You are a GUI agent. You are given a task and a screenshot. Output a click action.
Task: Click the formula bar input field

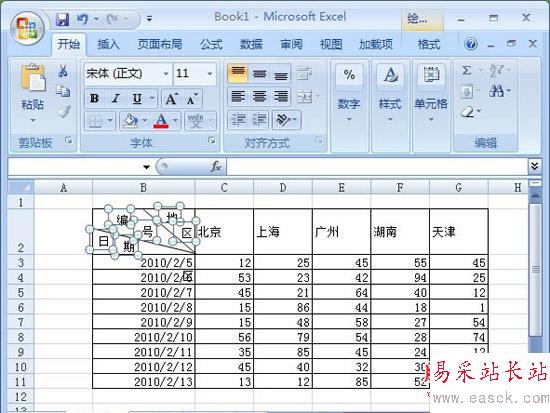pos(377,166)
